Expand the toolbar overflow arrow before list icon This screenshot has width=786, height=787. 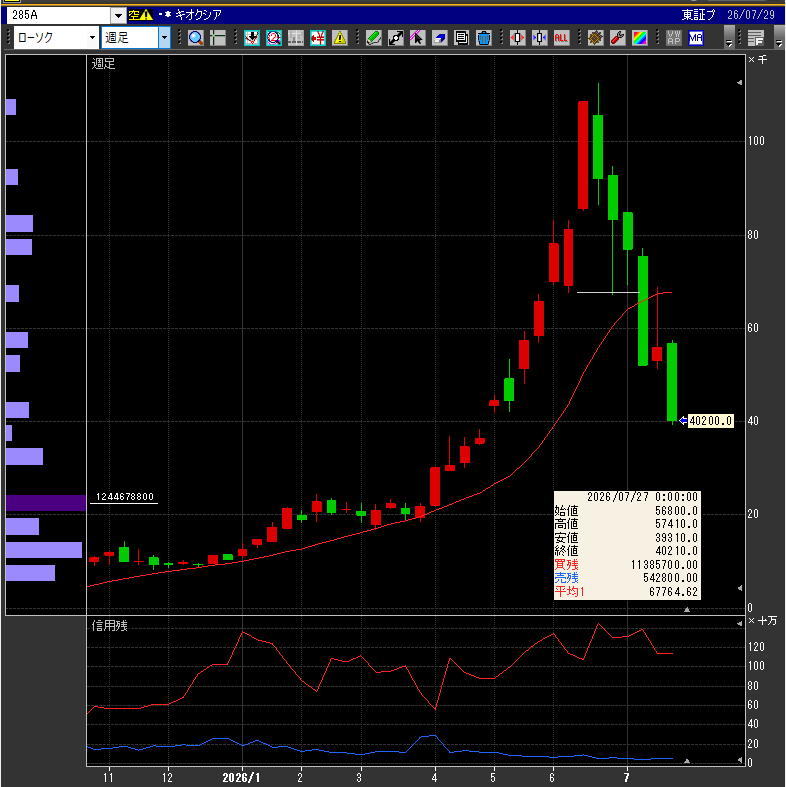point(729,38)
